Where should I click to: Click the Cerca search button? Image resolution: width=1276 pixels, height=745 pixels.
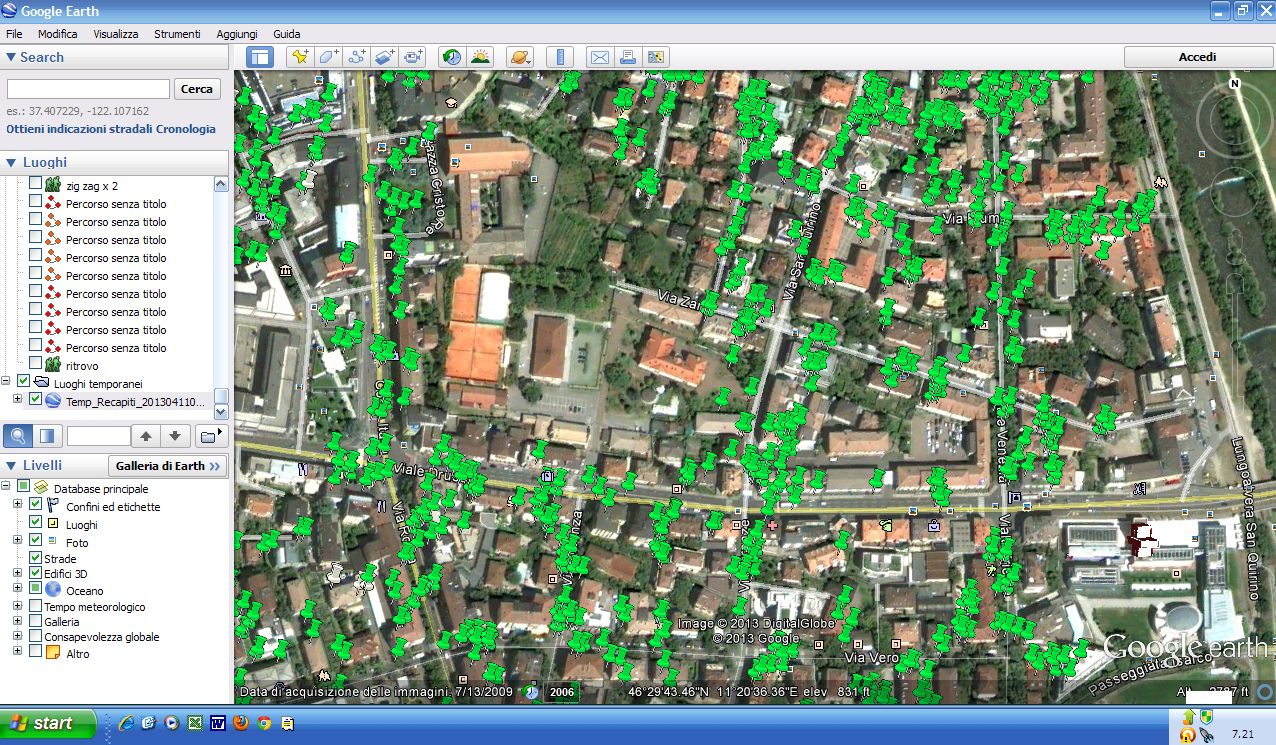[197, 89]
